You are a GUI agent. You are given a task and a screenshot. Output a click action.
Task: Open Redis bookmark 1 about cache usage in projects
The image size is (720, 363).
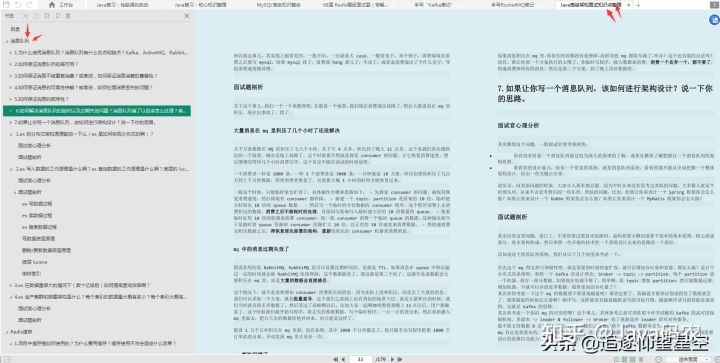(95, 343)
